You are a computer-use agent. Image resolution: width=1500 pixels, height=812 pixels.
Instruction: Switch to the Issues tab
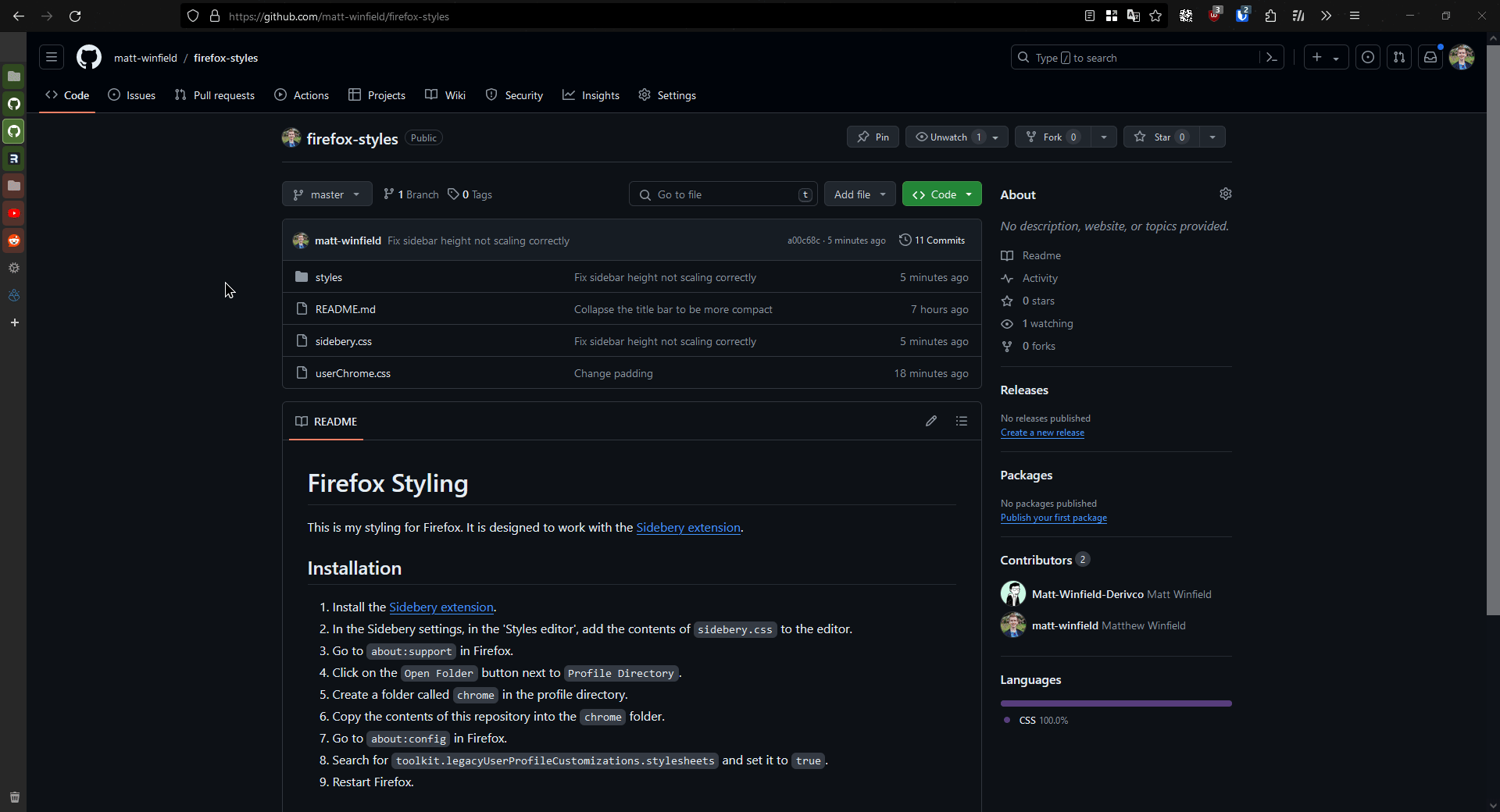[132, 95]
